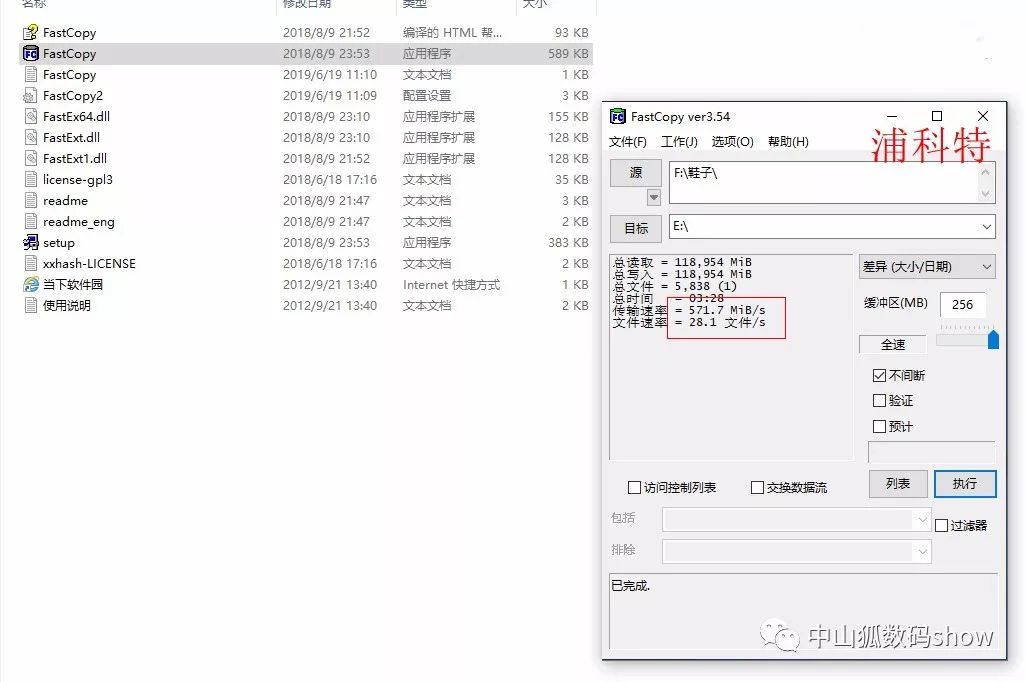Click the 列表 listing button
The image size is (1027, 682).
tap(897, 483)
